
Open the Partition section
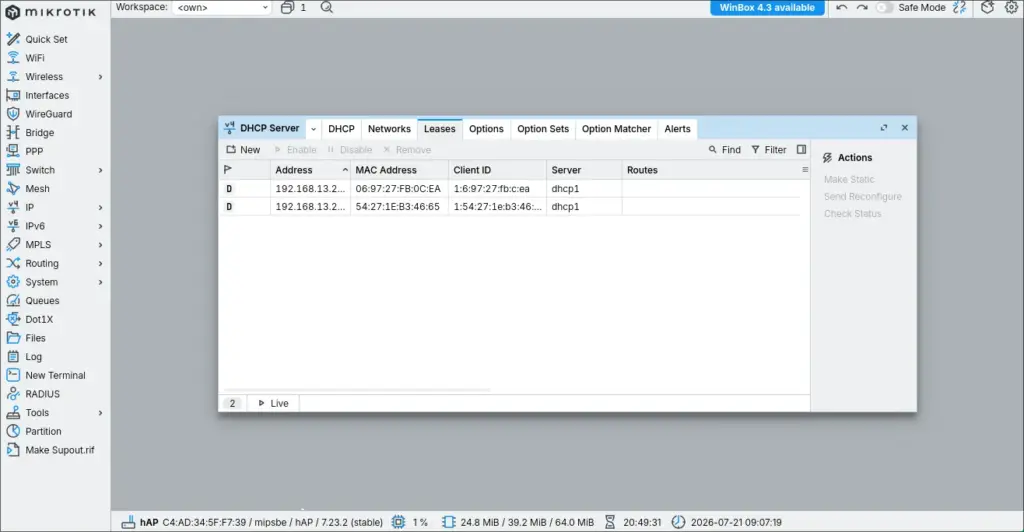34,431
